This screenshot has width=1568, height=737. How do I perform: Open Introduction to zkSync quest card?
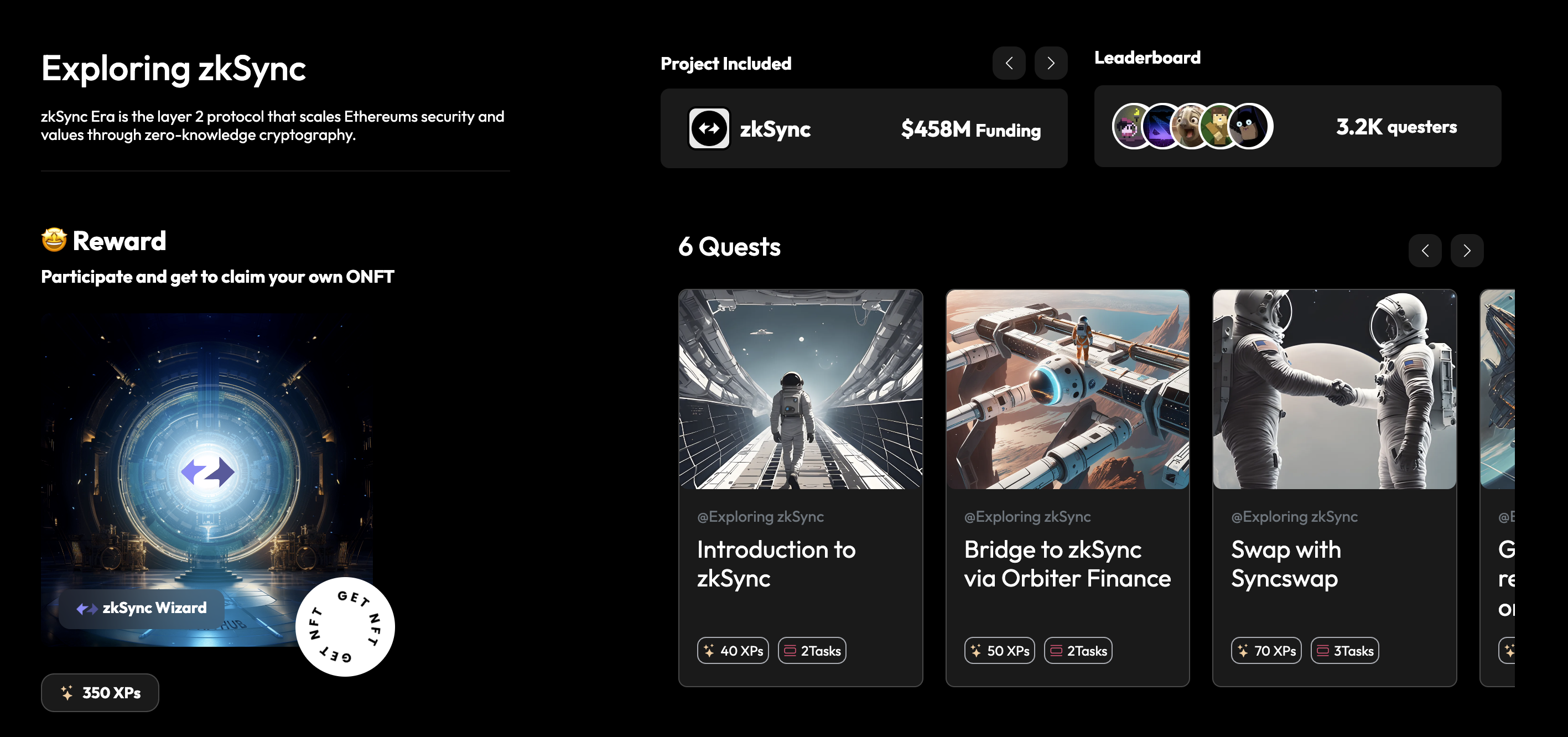[x=776, y=564]
